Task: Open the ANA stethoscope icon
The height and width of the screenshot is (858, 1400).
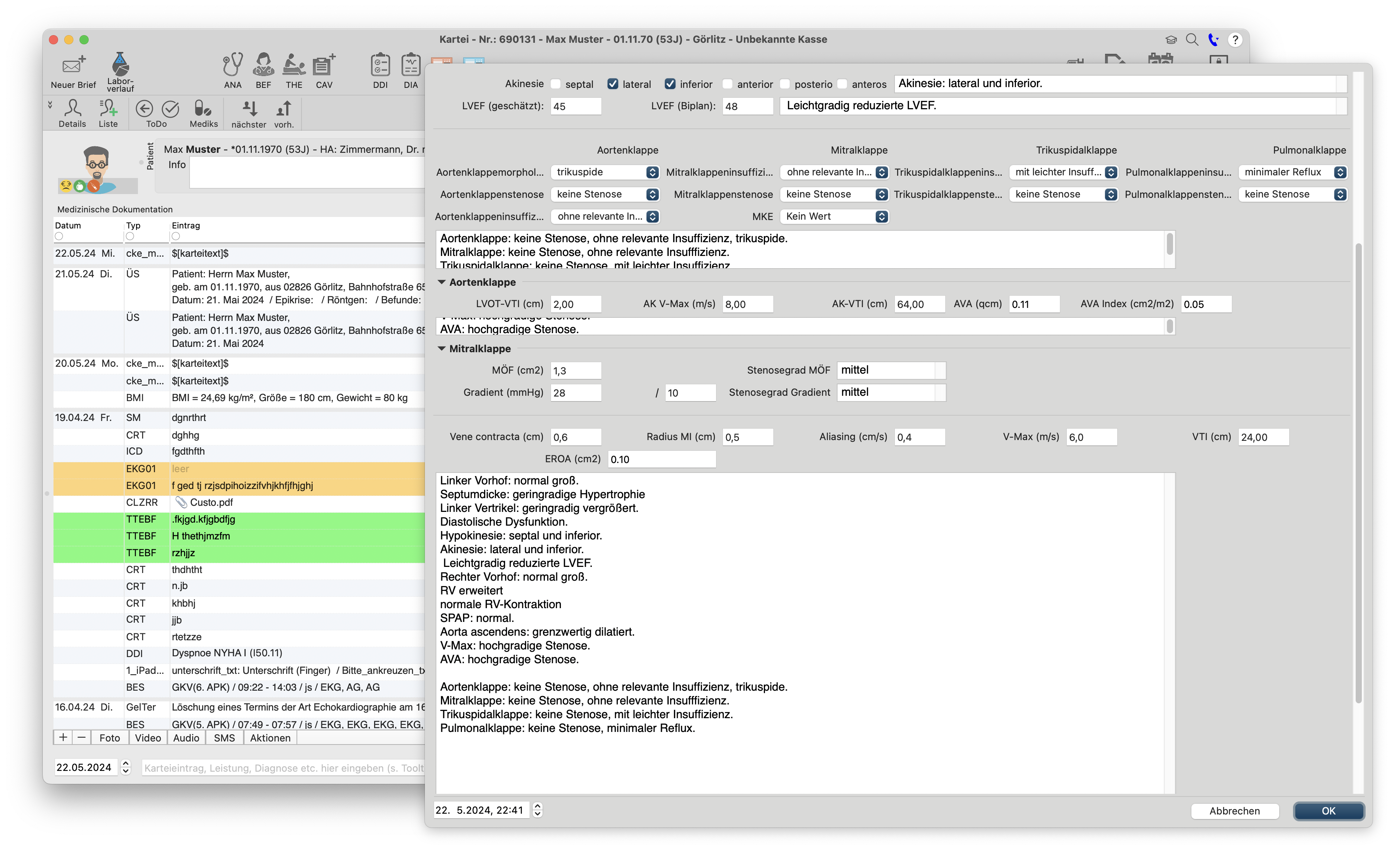Action: tap(232, 65)
